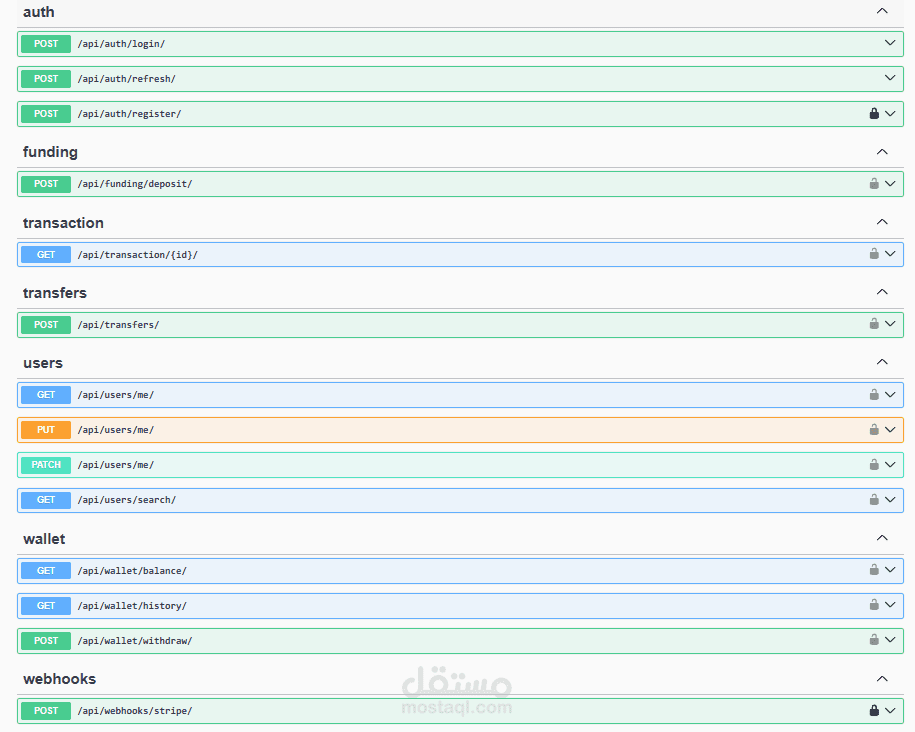
Task: Click the PUT badge for /api/users/me/
Action: (46, 430)
